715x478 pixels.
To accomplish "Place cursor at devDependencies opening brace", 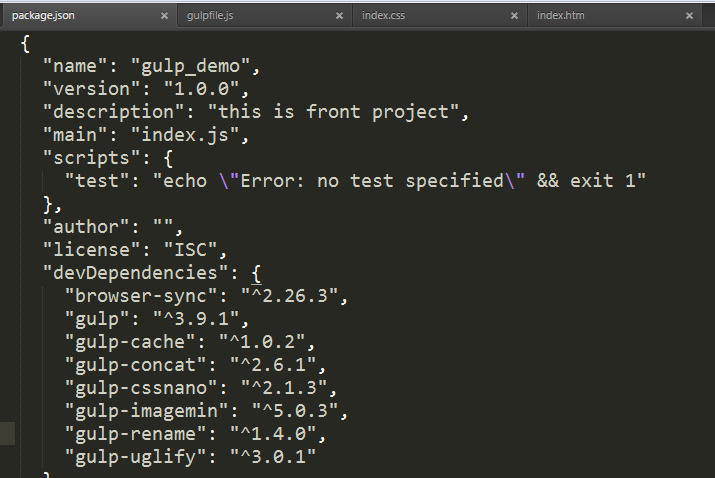I will coord(256,274).
